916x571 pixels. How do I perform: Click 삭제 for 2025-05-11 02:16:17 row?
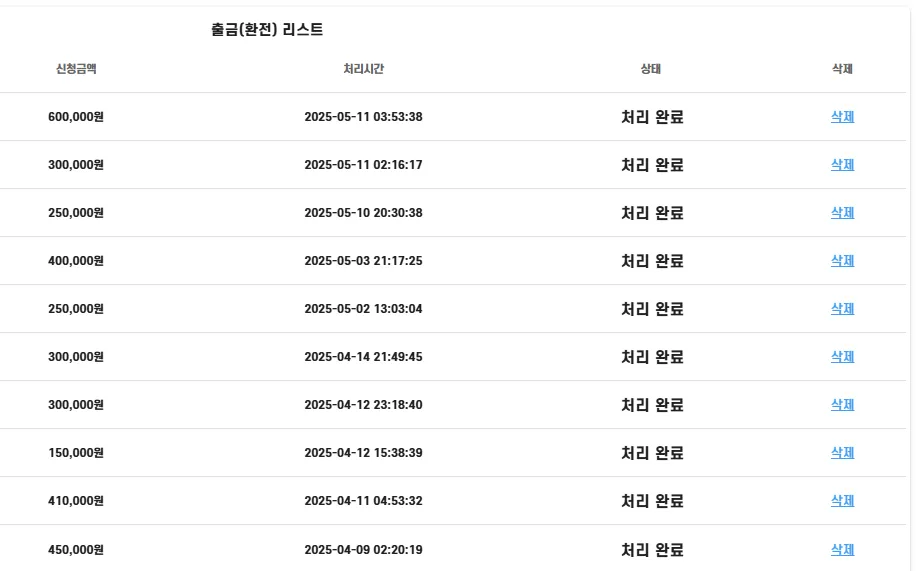(x=842, y=165)
